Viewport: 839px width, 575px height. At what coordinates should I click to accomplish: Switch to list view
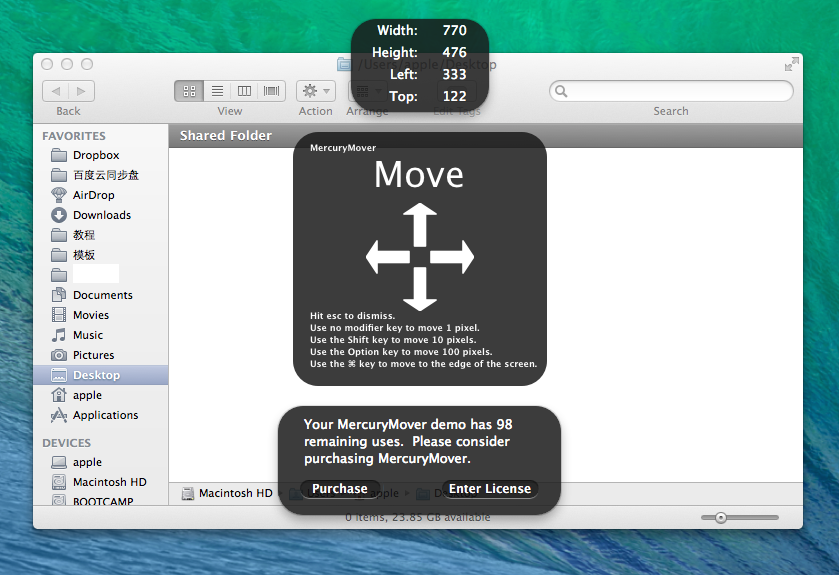(x=217, y=91)
